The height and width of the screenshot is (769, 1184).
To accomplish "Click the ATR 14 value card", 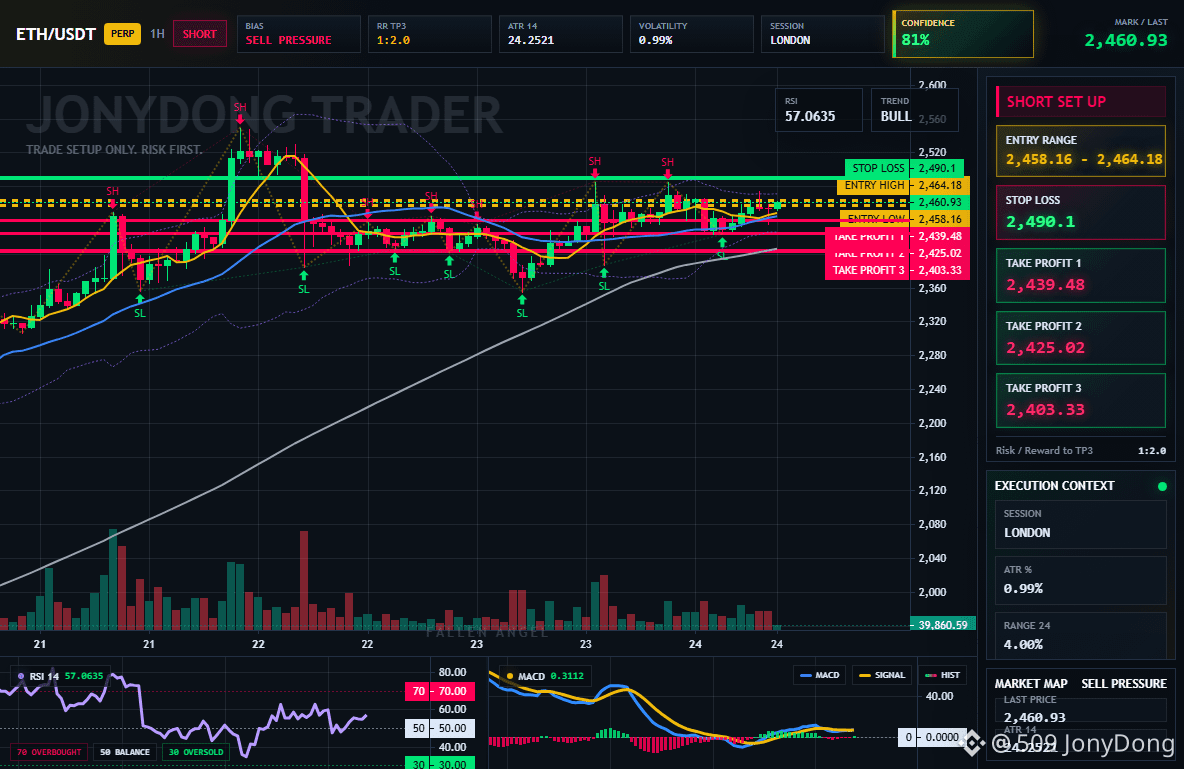I will [x=560, y=34].
